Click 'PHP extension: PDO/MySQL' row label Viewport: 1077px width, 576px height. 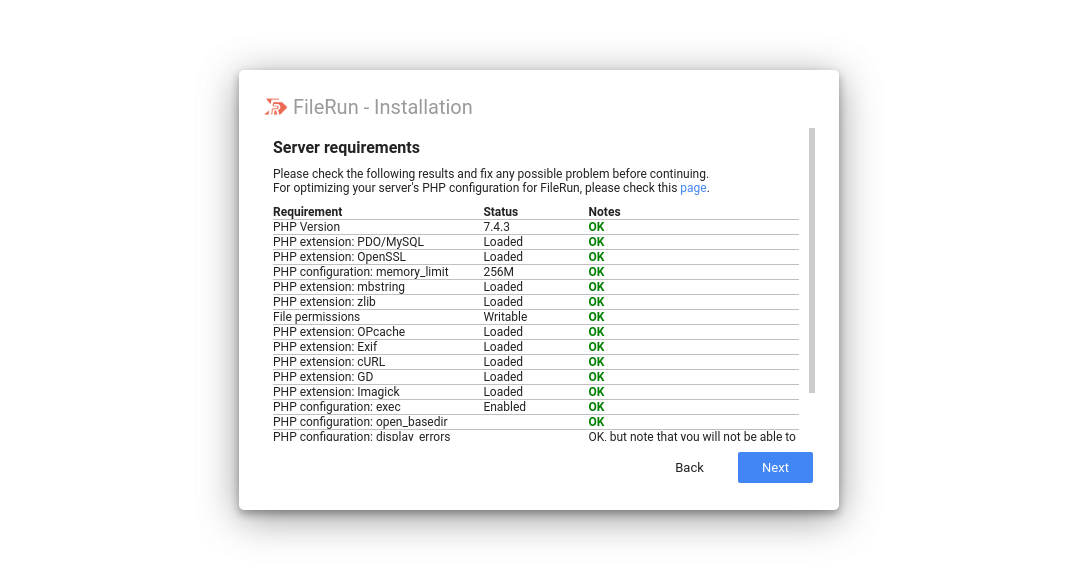point(348,242)
